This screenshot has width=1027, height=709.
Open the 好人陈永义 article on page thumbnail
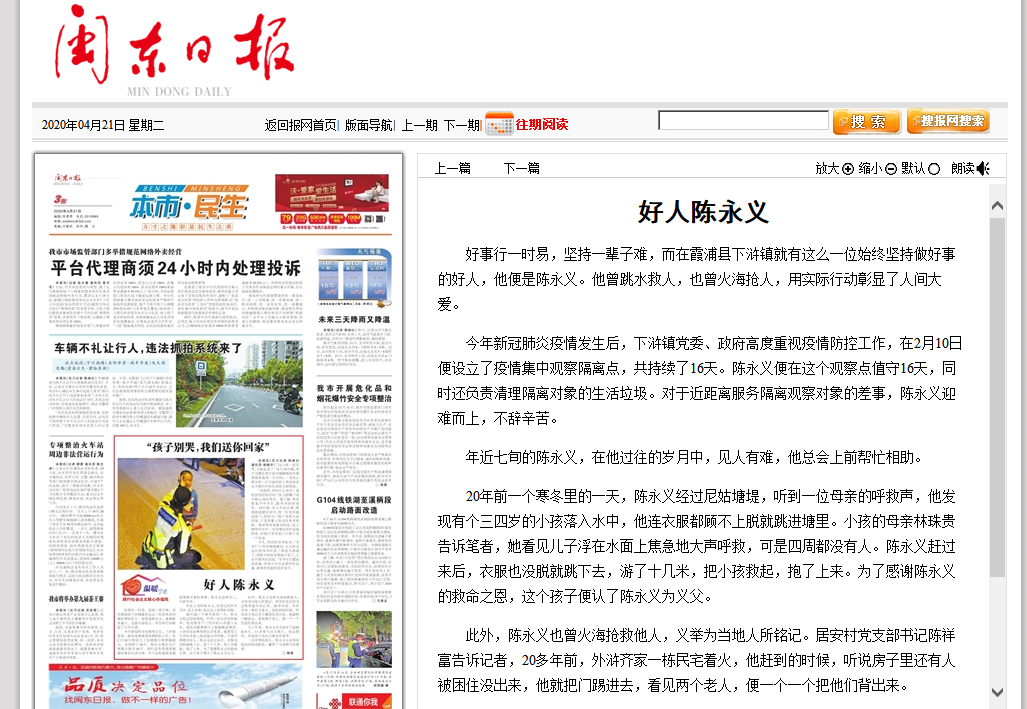[x=239, y=584]
